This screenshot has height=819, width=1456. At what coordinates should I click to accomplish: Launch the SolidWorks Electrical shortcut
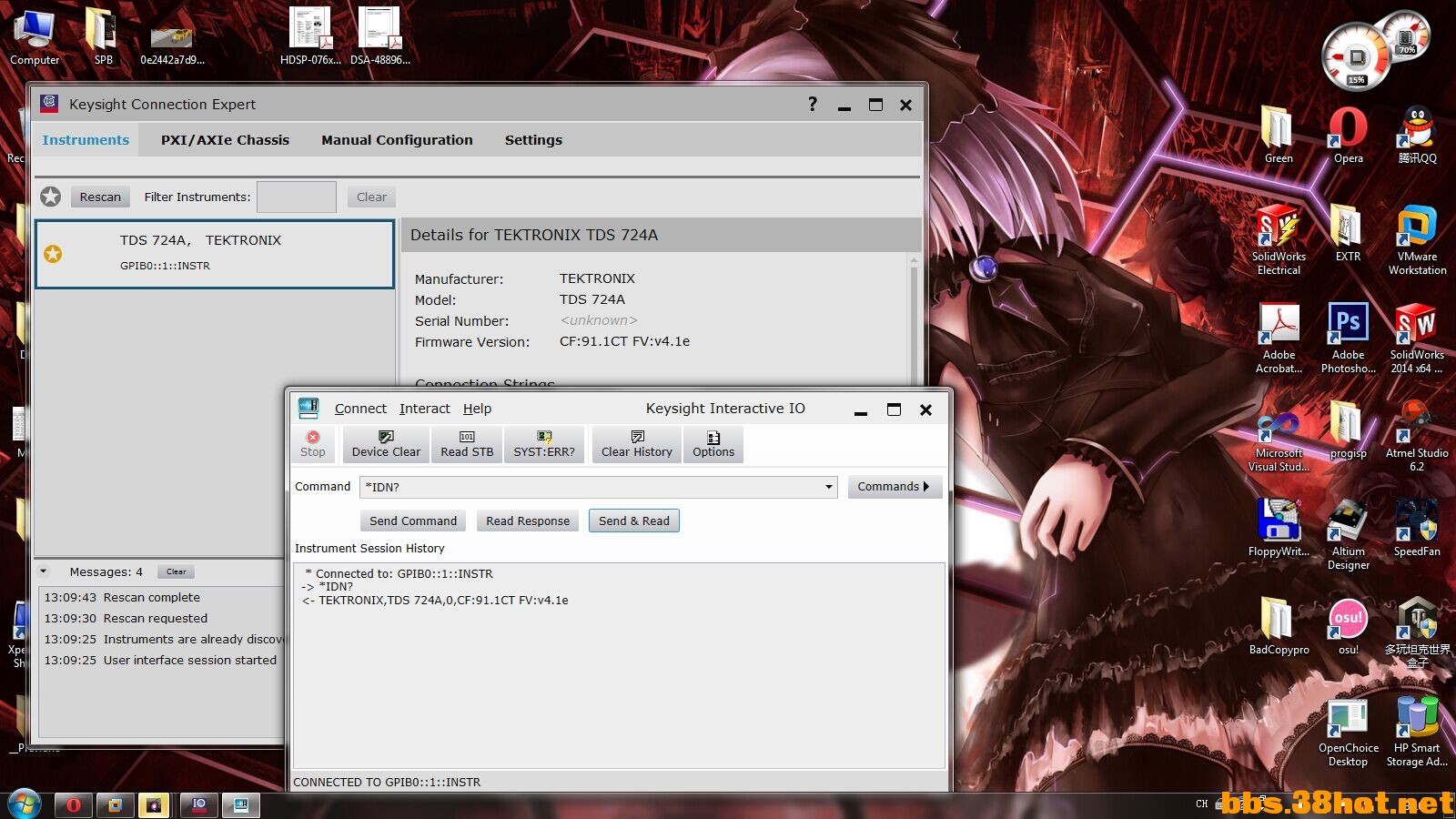pos(1279,239)
